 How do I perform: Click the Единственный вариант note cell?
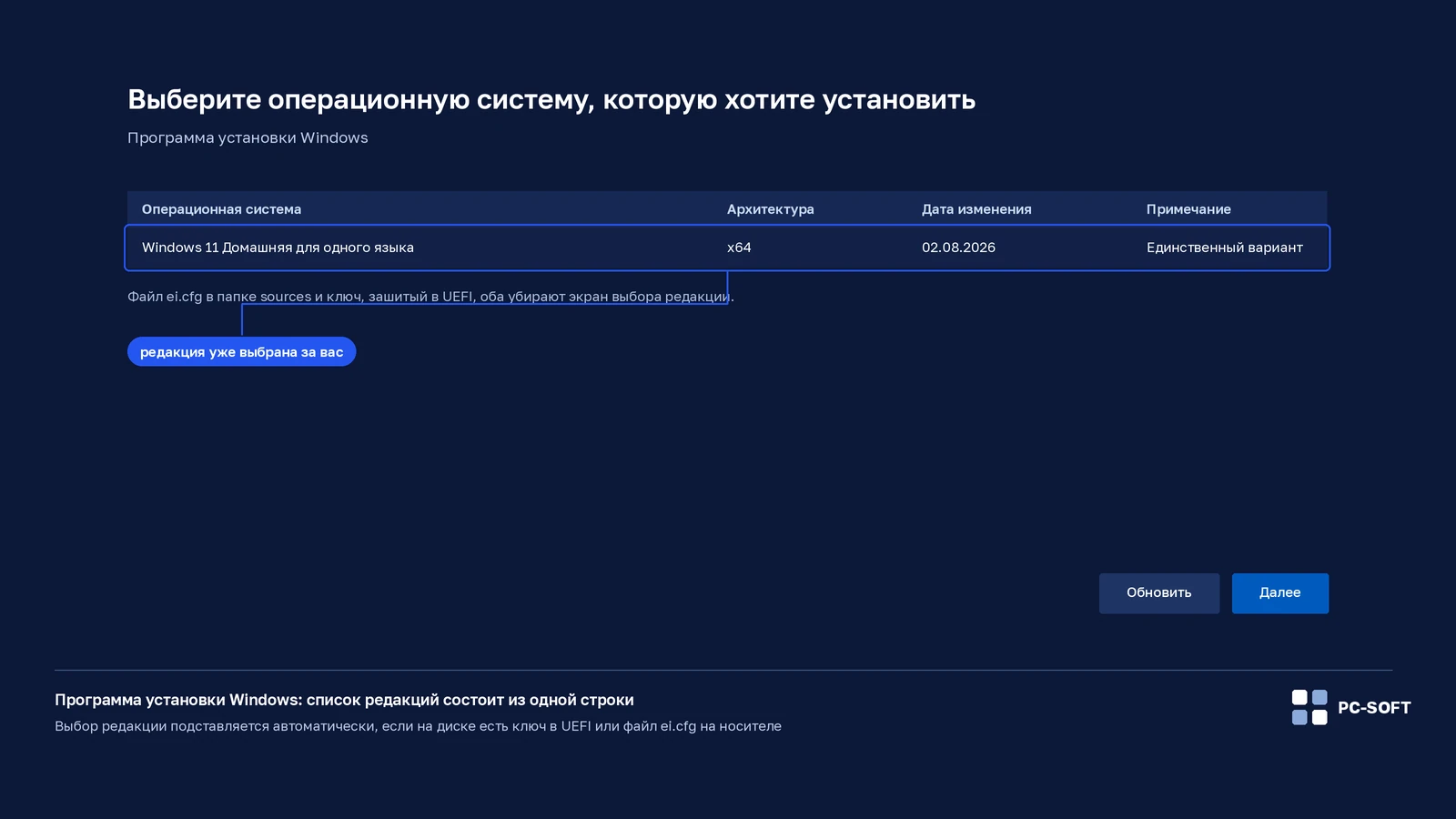1224,248
